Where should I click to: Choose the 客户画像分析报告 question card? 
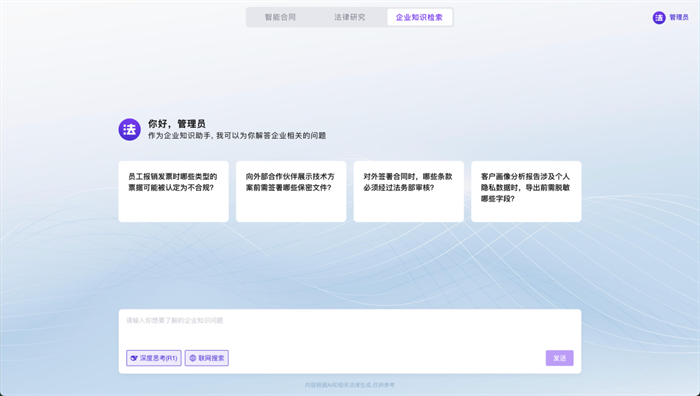coord(526,192)
